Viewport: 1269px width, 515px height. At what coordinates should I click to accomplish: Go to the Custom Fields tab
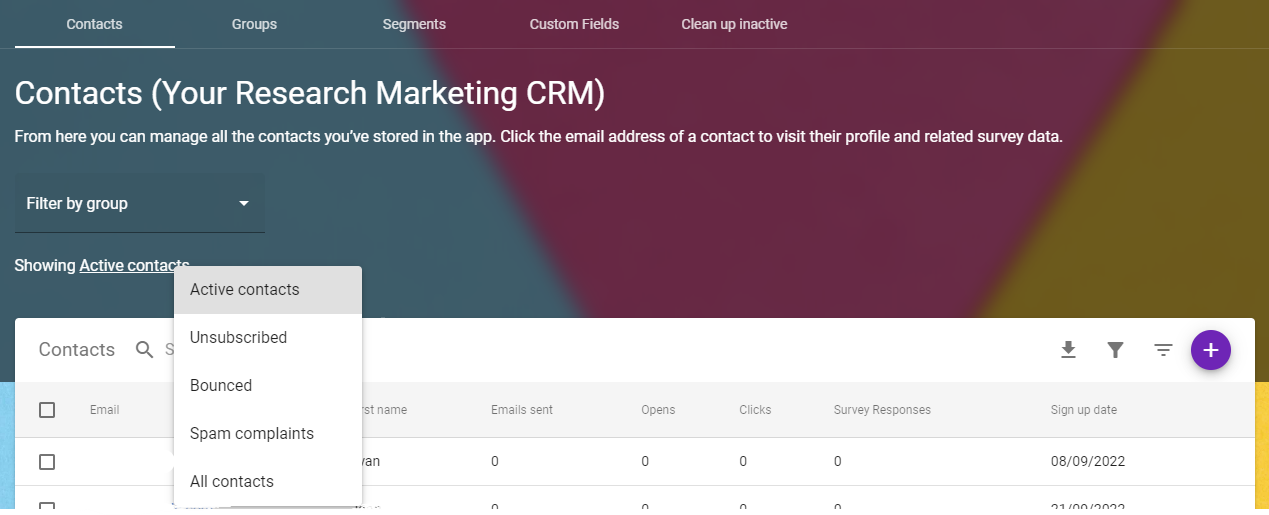tap(574, 24)
